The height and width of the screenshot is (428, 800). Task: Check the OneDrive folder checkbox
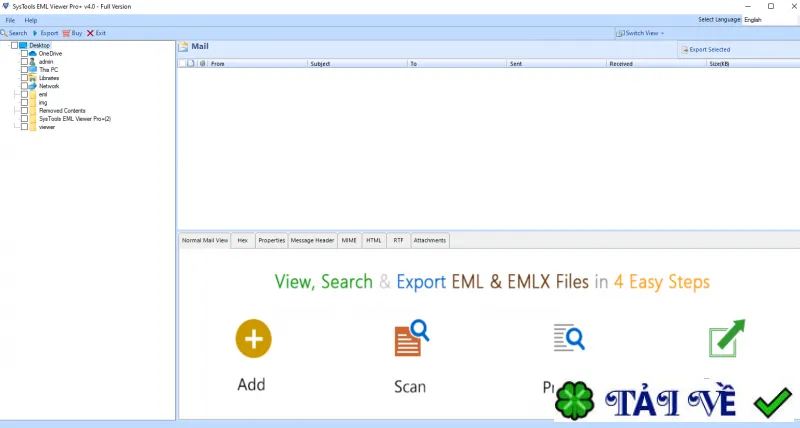[24, 54]
